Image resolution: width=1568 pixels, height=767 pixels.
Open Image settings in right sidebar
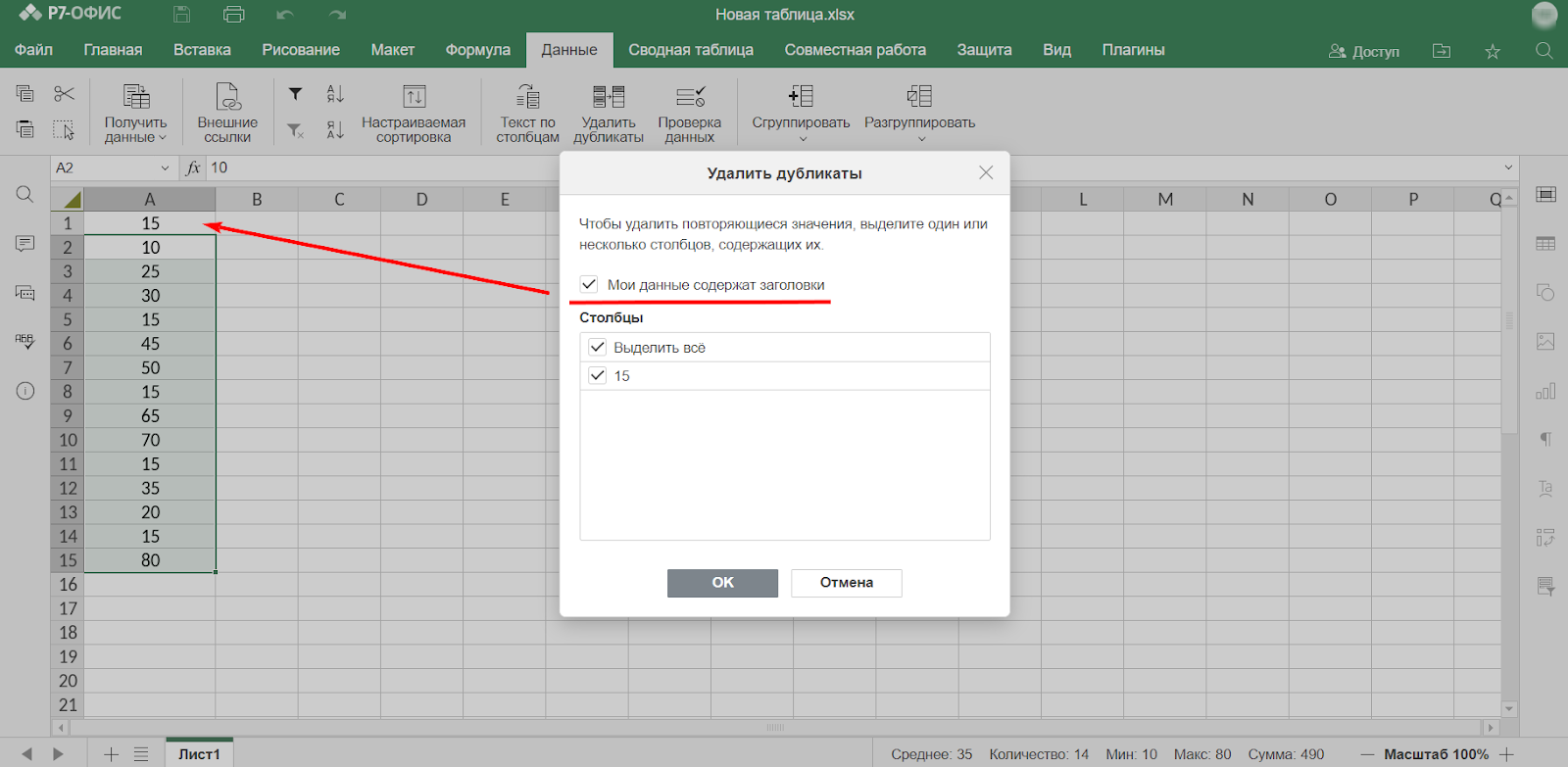[1545, 341]
